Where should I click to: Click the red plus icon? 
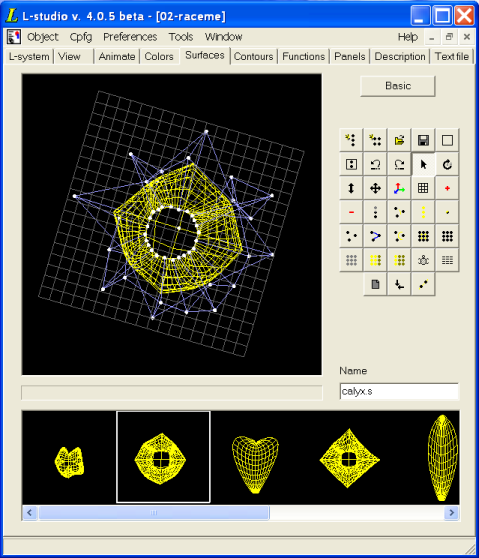point(447,188)
